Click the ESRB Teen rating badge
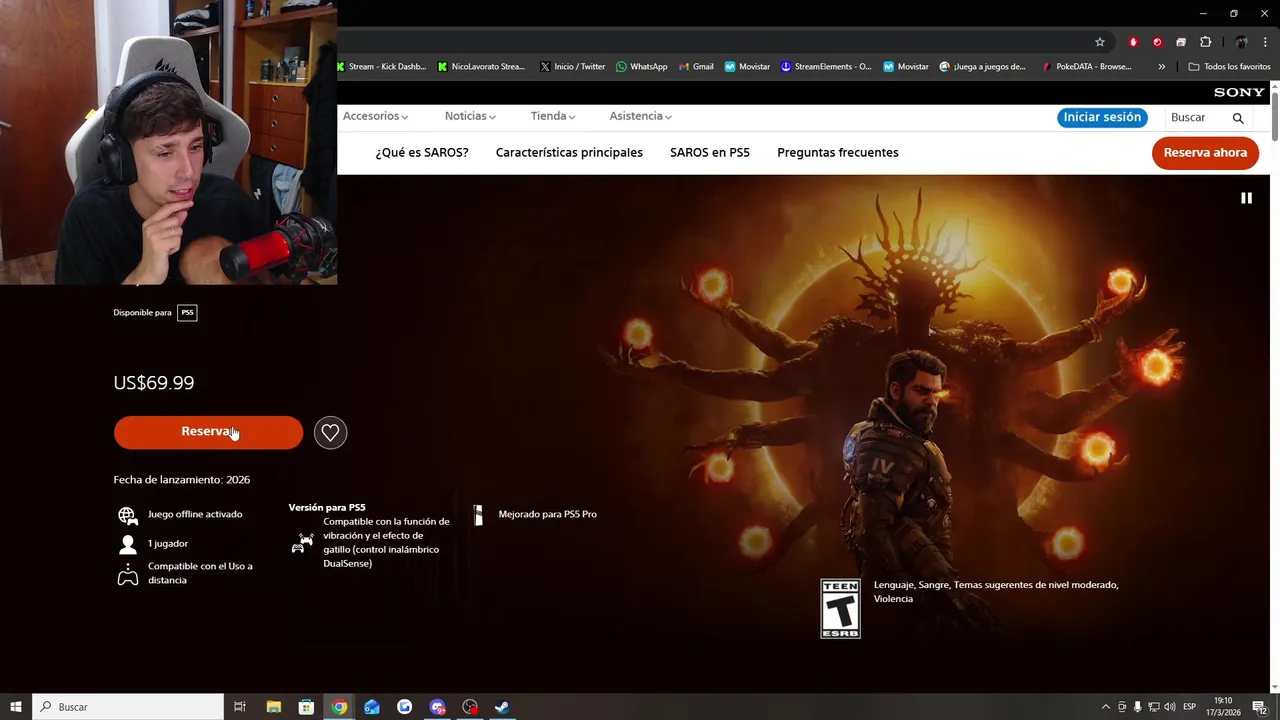Screen dimensions: 1280x720 coord(840,609)
